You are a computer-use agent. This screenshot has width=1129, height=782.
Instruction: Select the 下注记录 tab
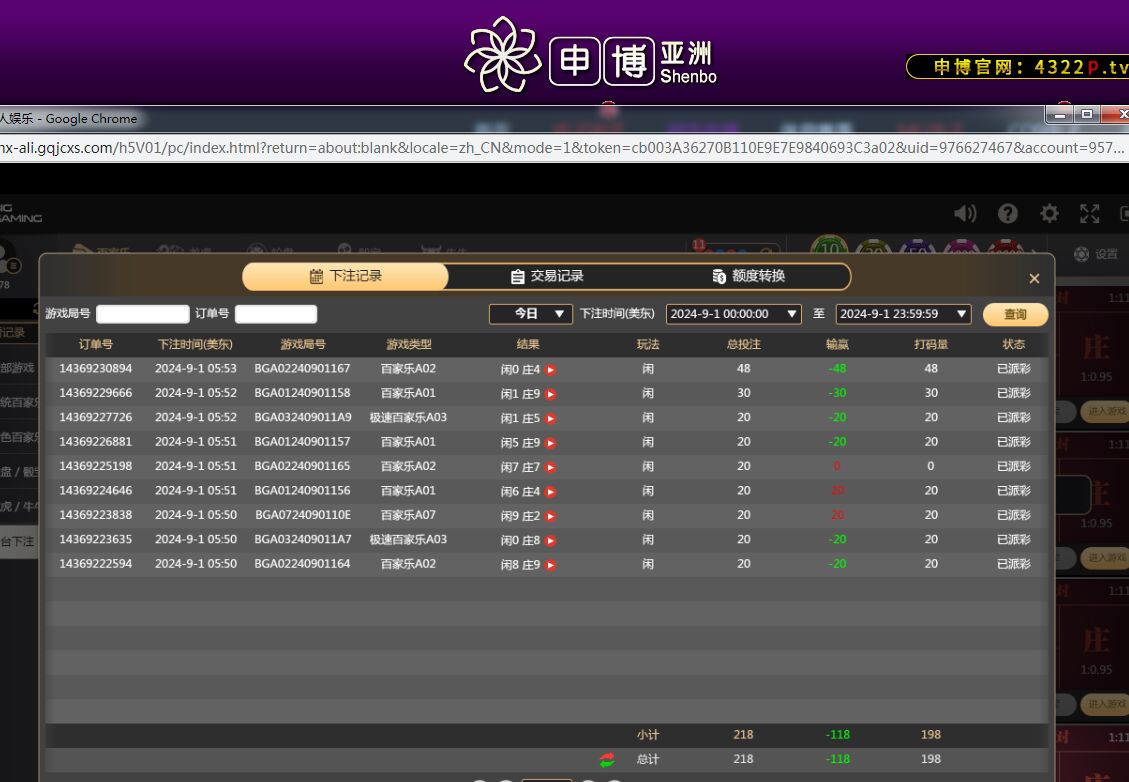[x=346, y=276]
